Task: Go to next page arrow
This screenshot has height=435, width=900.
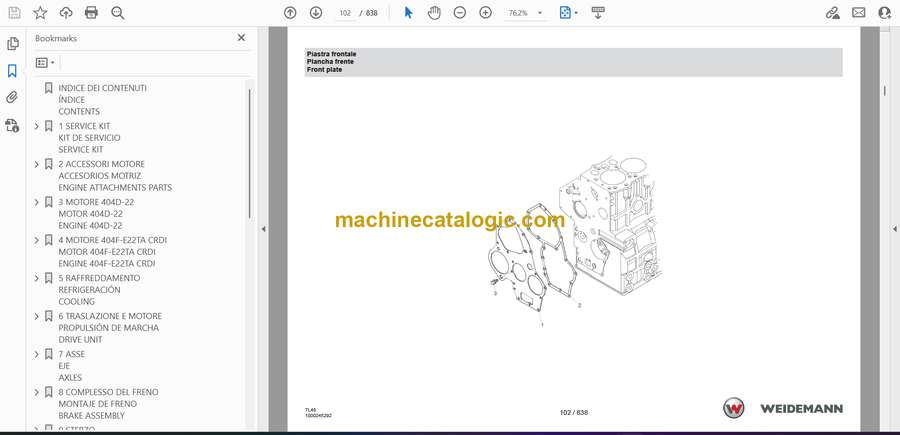Action: point(316,13)
